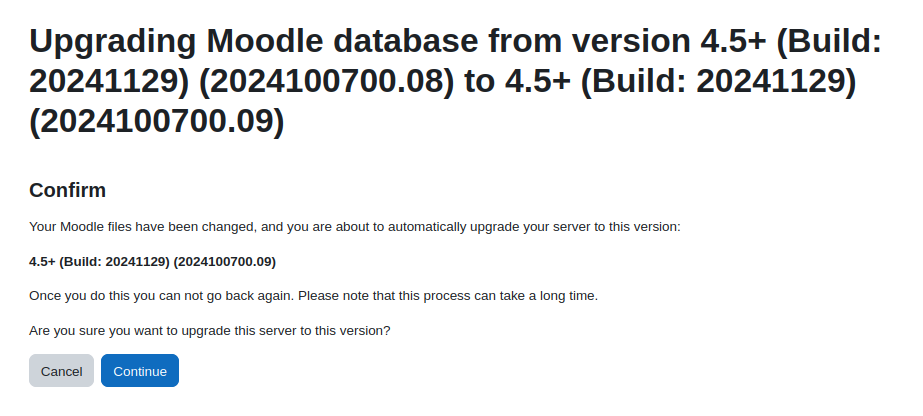The height and width of the screenshot is (416, 923).
Task: Cancel the Moodle database upgrade
Action: click(61, 371)
